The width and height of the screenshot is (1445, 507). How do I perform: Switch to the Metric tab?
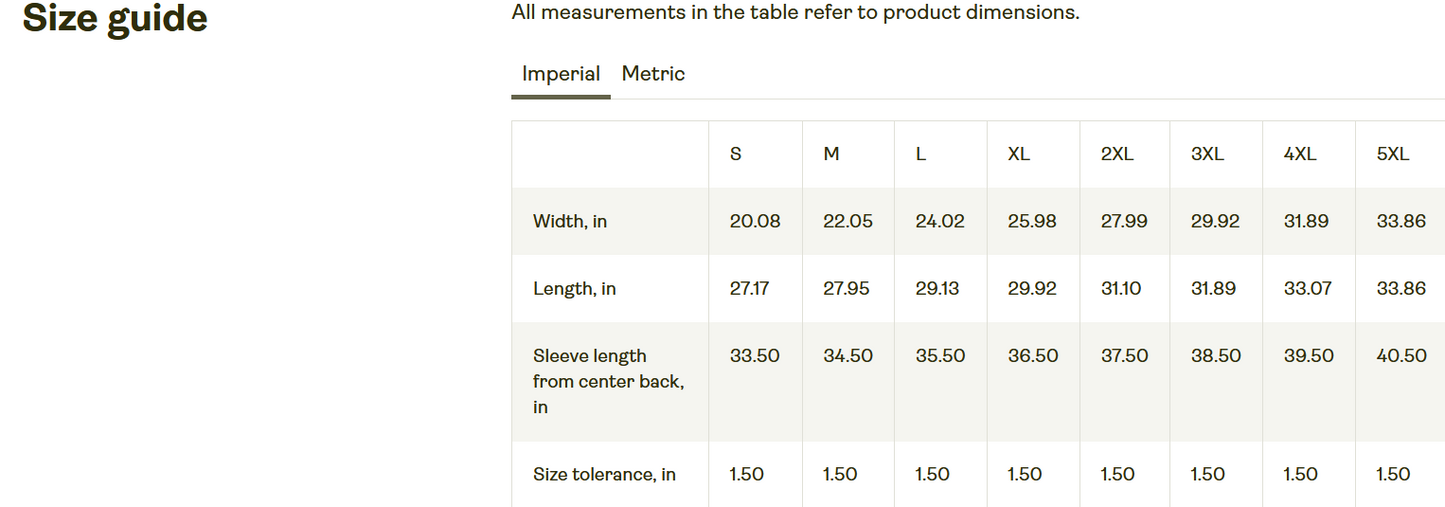click(653, 74)
